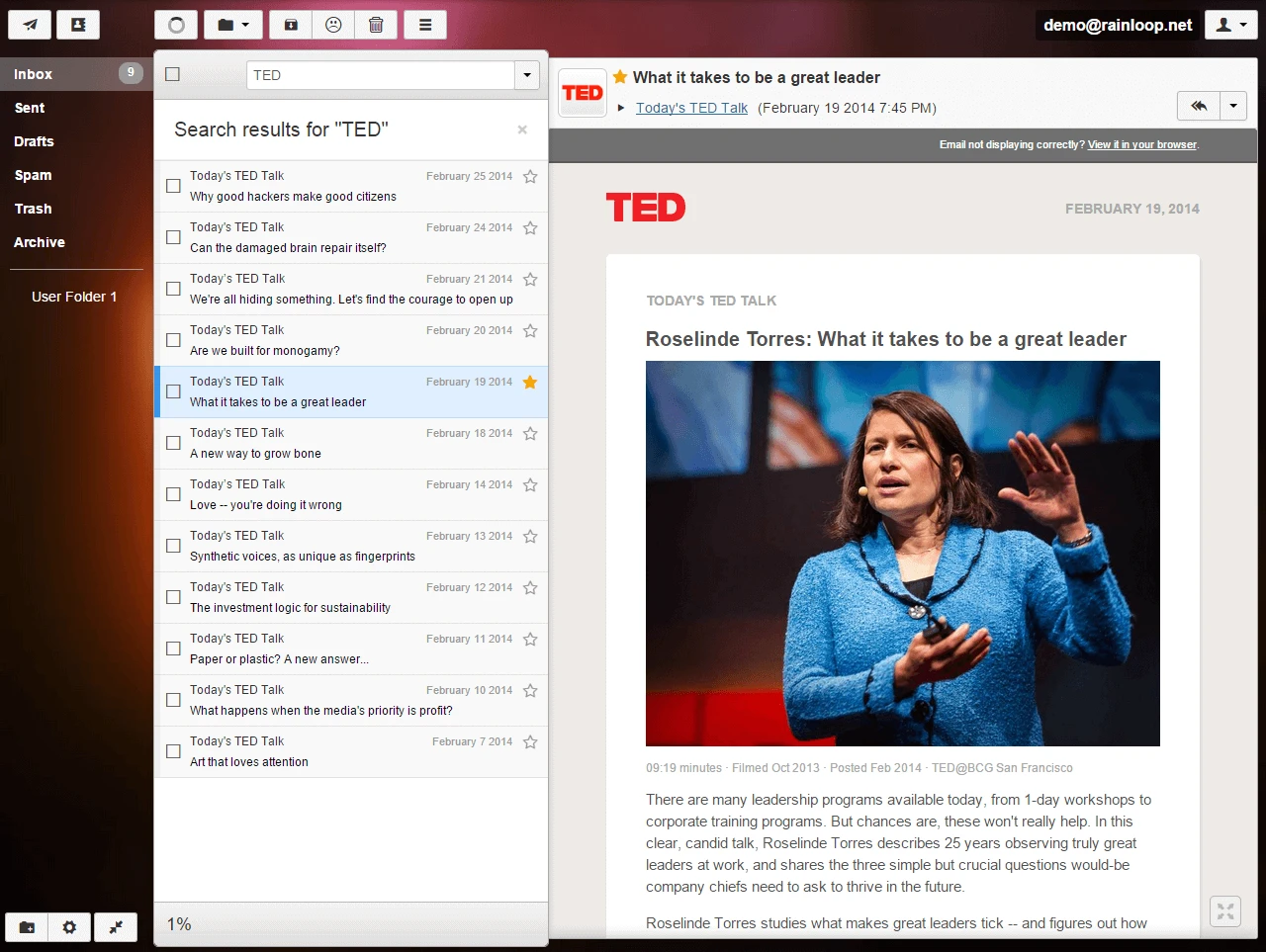Open the Spam folder
This screenshot has width=1266, height=952.
33,175
